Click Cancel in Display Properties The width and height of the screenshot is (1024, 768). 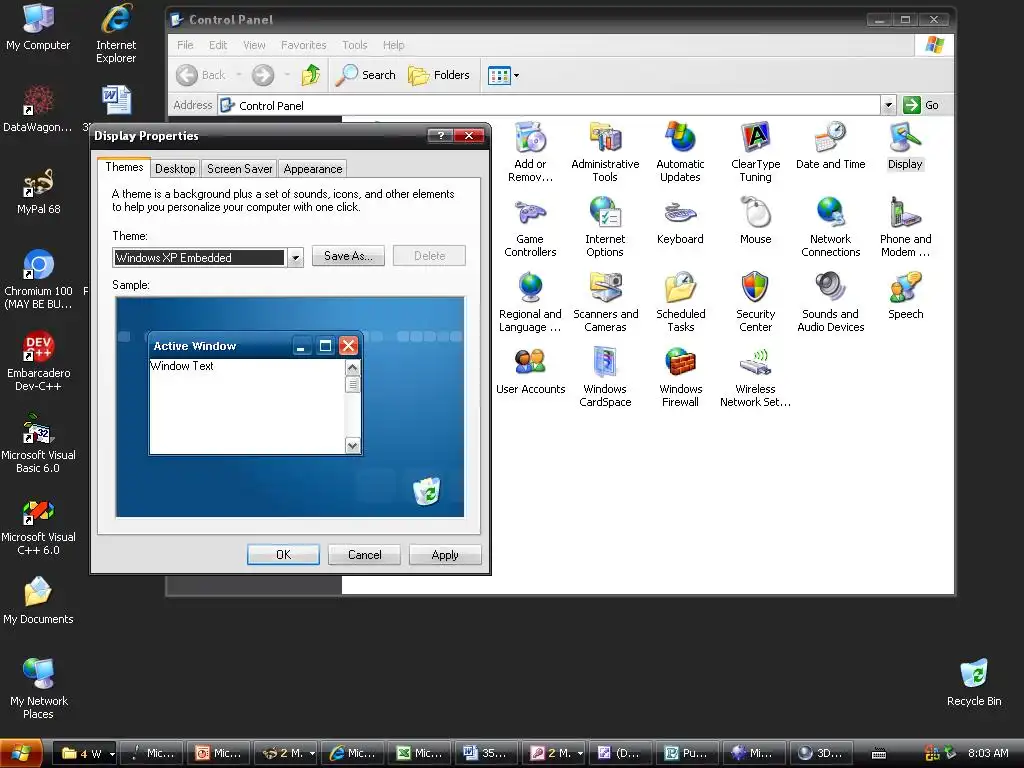pos(364,554)
